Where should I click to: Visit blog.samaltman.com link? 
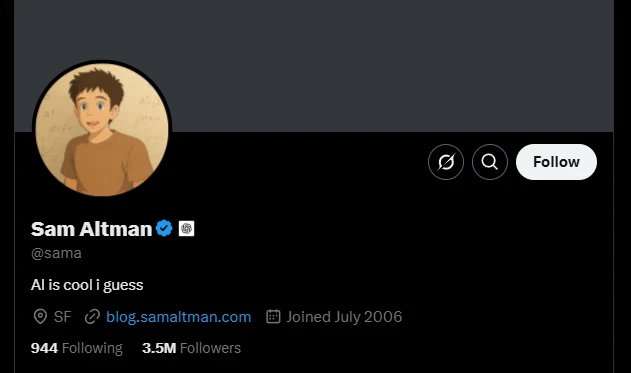tap(179, 317)
